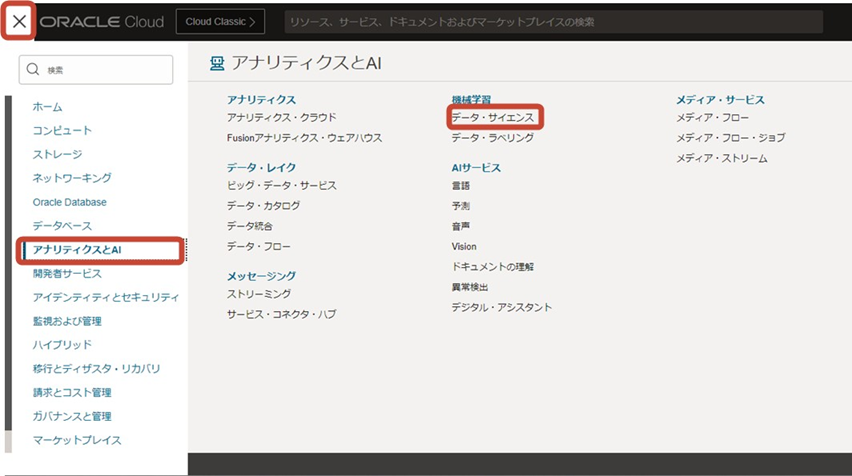Open サービス・コネクタ・ハブ link
Viewport: 852px width, 476px height.
coord(281,314)
